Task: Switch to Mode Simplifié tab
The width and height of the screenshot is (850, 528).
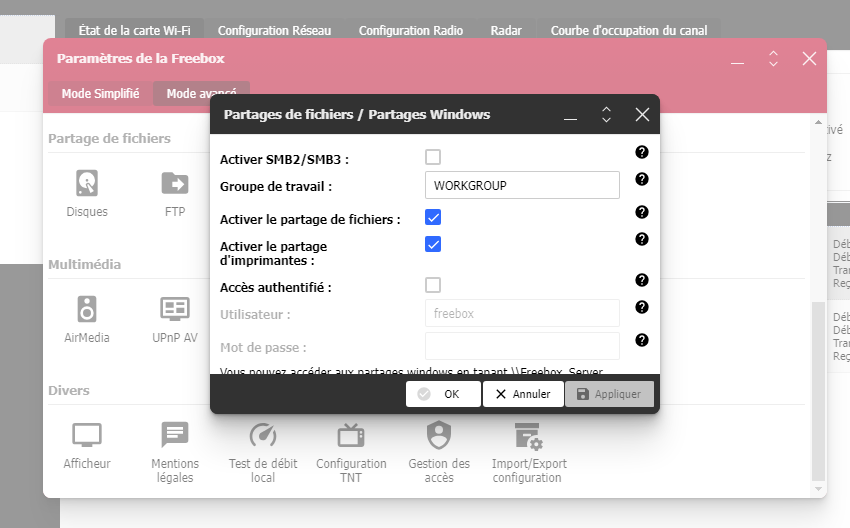Action: click(100, 93)
